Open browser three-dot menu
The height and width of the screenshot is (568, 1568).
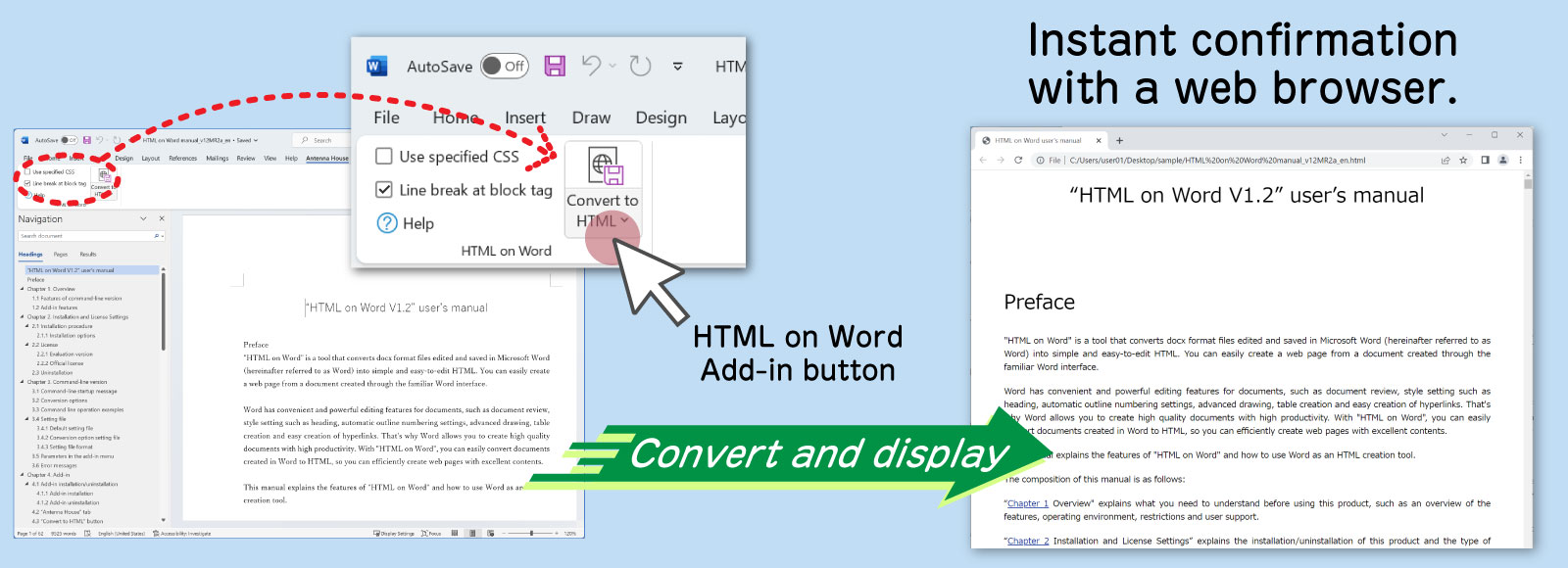(x=1520, y=160)
